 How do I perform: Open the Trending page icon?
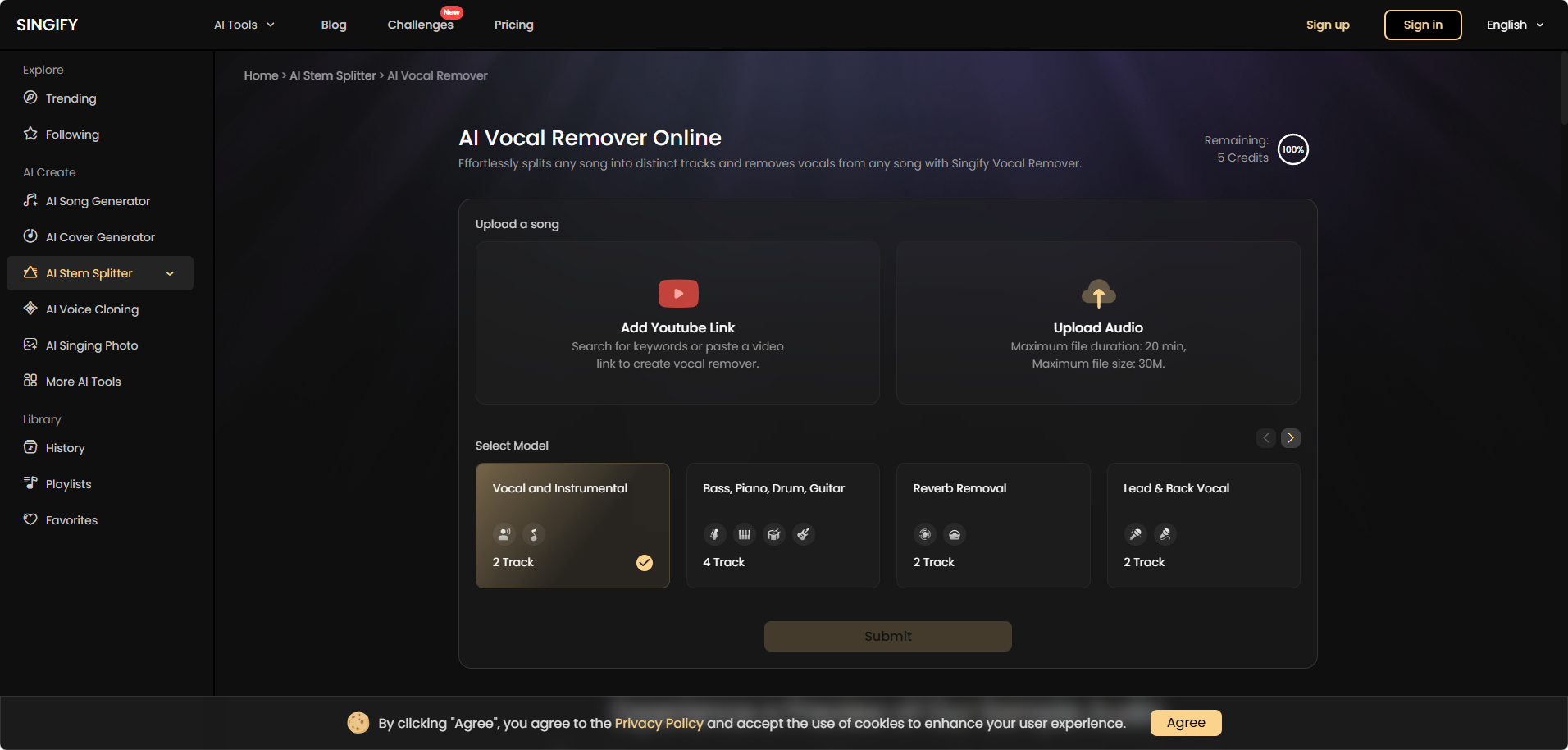click(30, 98)
